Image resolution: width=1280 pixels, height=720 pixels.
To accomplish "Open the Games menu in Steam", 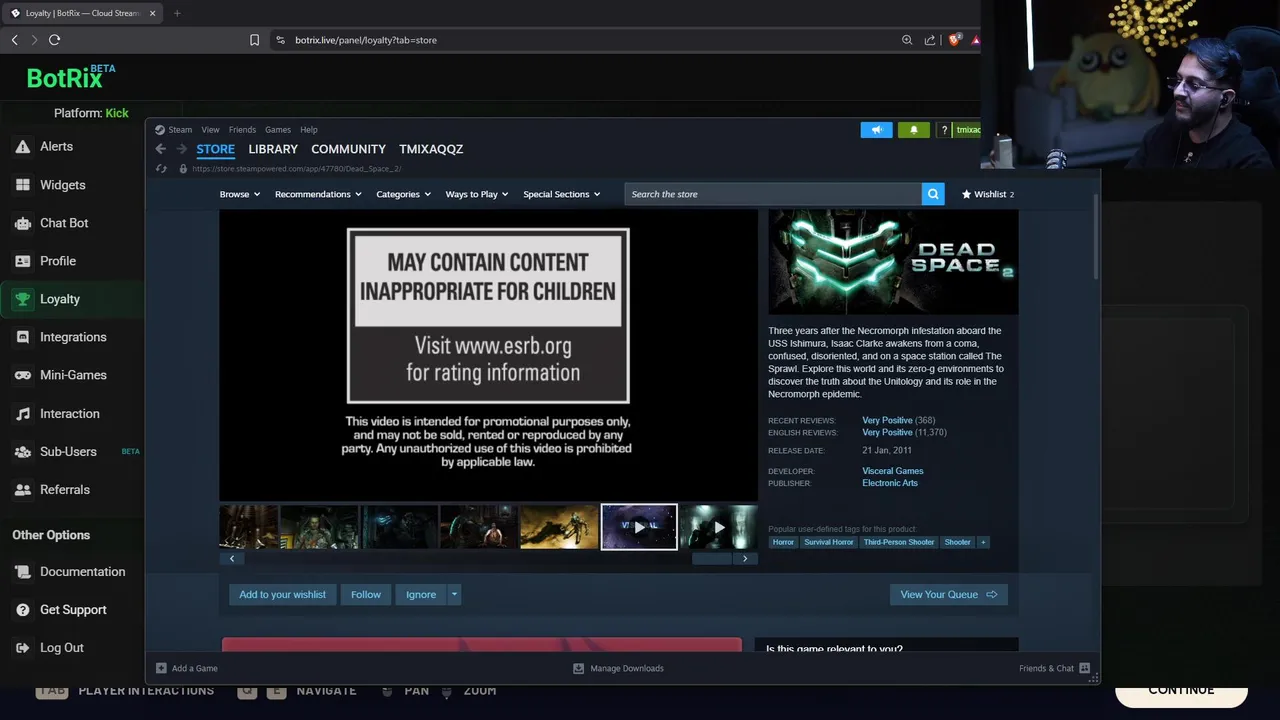I will point(278,130).
